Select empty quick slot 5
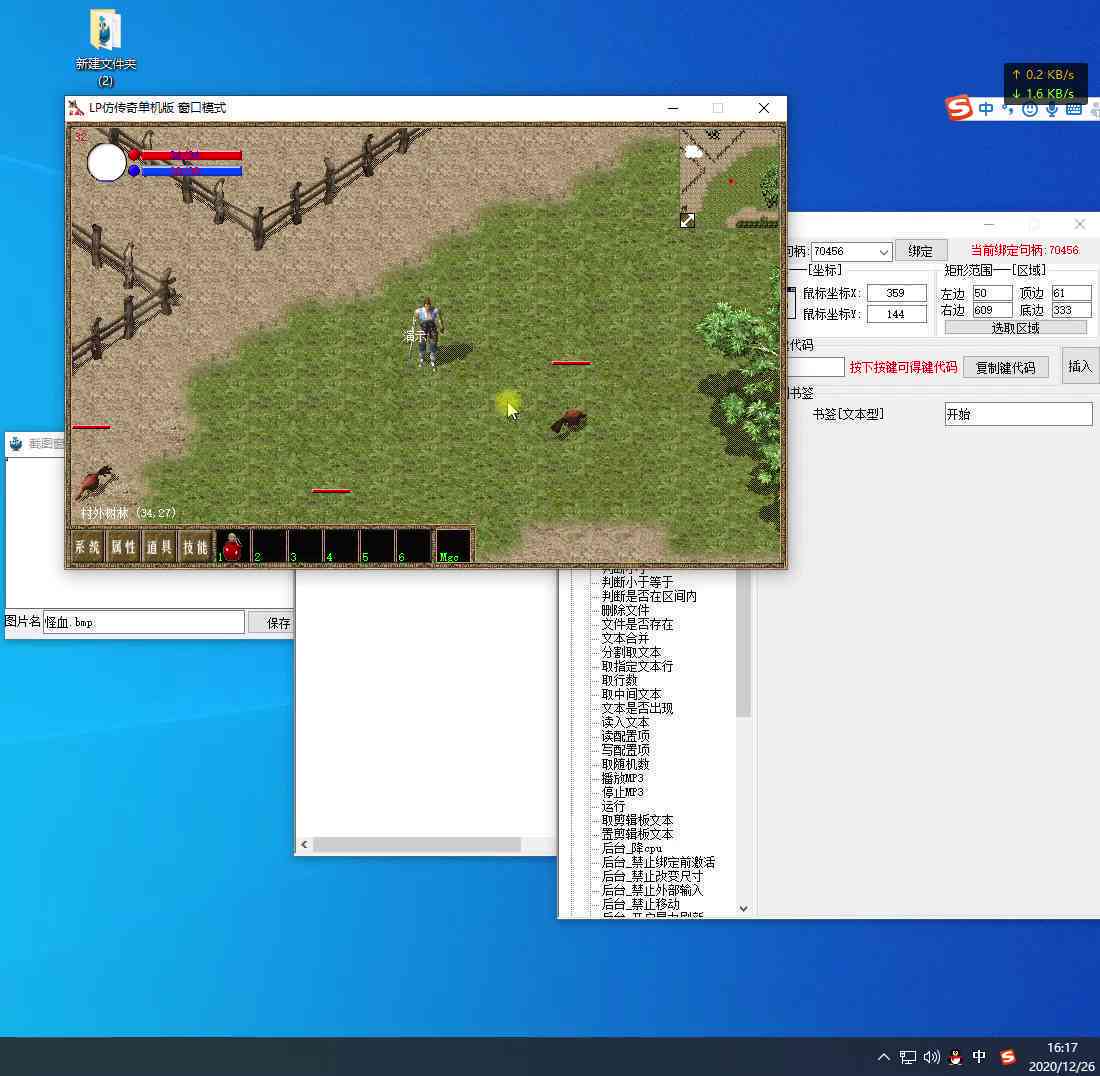The height and width of the screenshot is (1076, 1100). pos(378,546)
